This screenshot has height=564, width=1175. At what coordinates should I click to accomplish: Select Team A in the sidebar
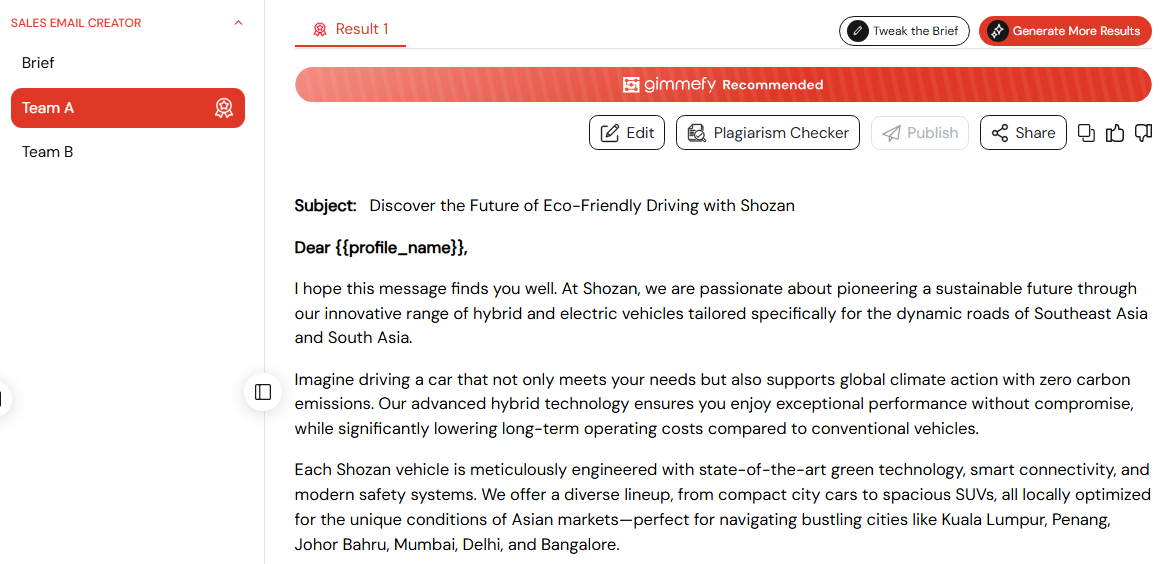coord(128,108)
